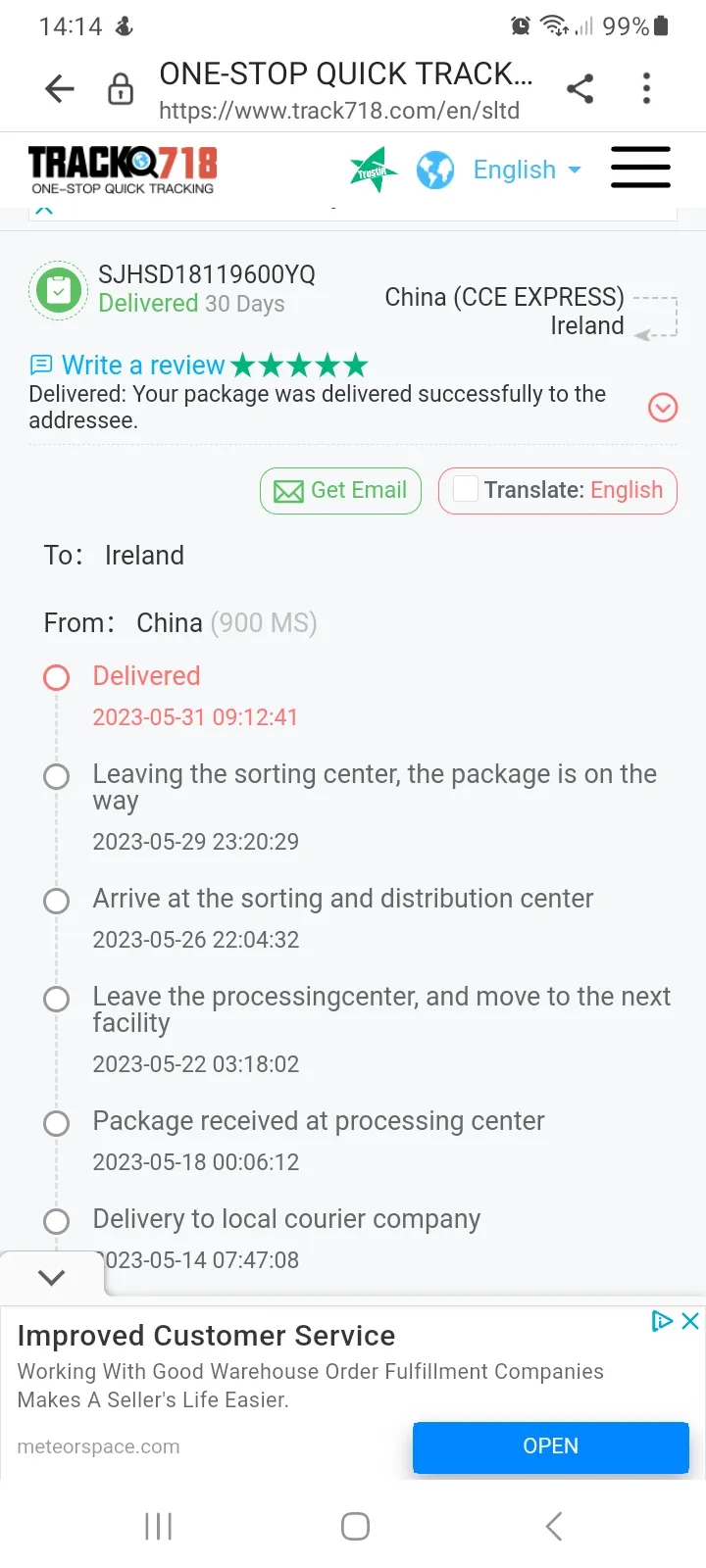Open the Write a review link
Viewport: 706px width, 1568px height.
click(x=127, y=366)
